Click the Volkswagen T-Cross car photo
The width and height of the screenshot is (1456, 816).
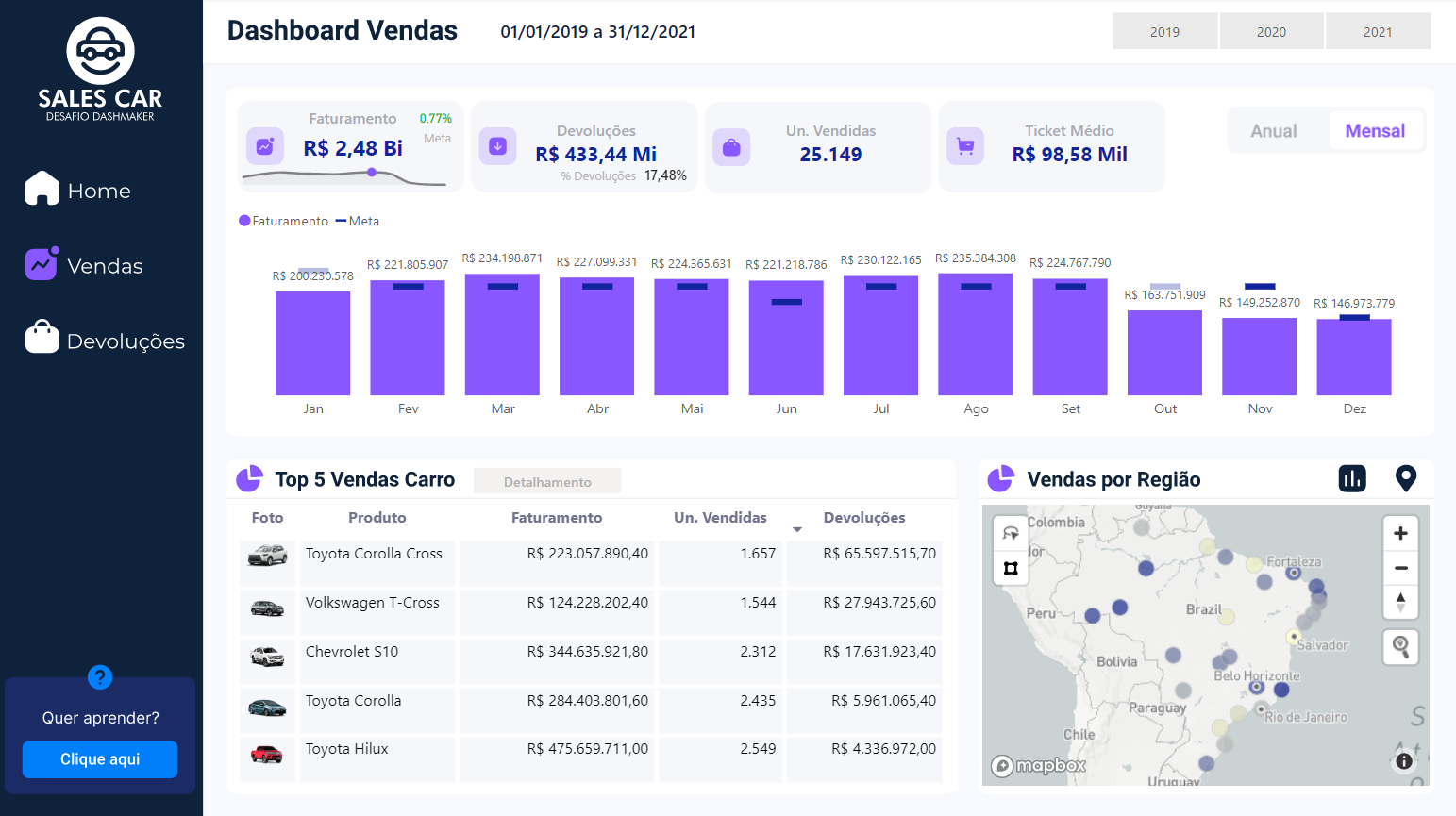[267, 608]
